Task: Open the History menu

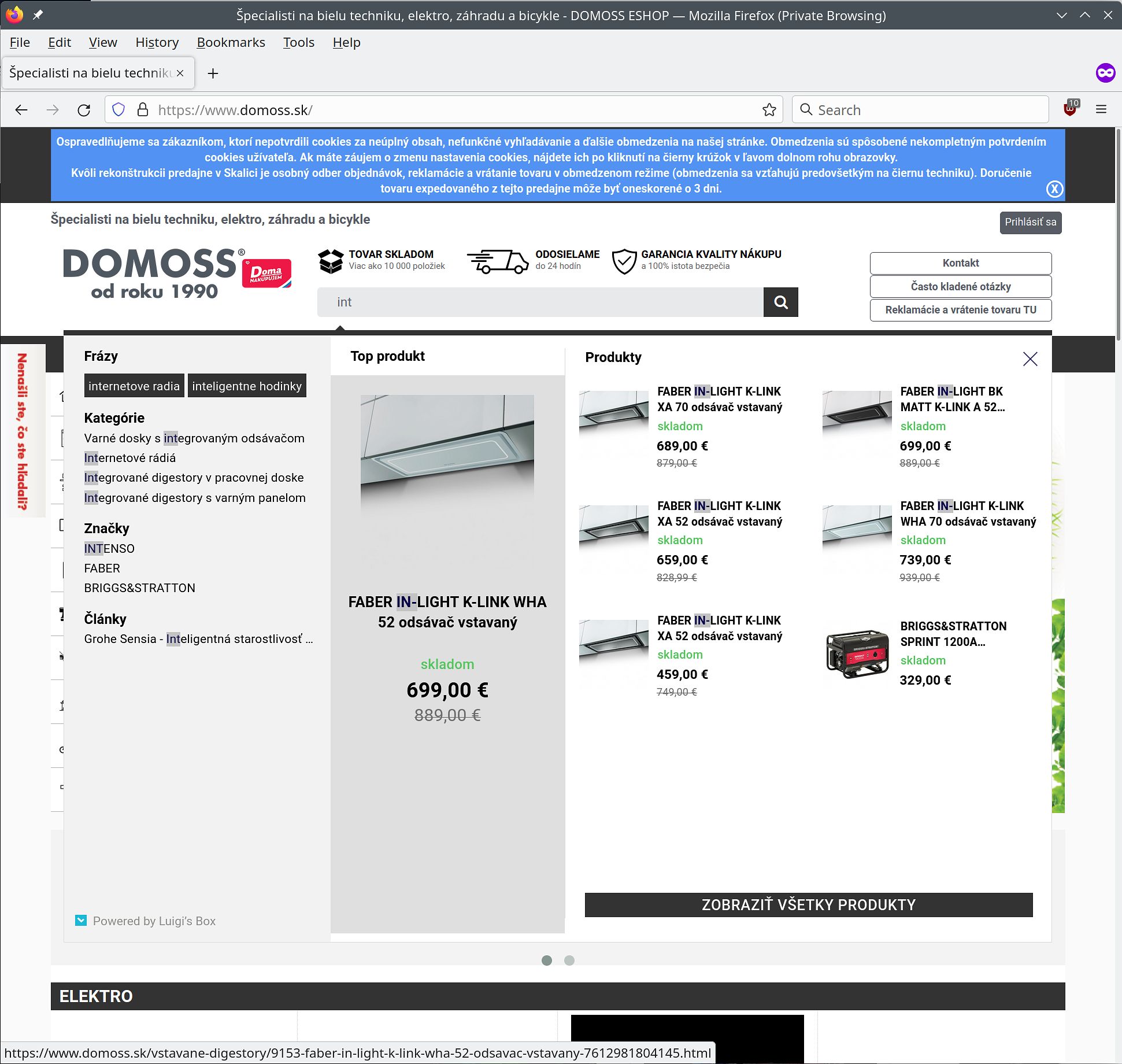Action: (x=157, y=42)
